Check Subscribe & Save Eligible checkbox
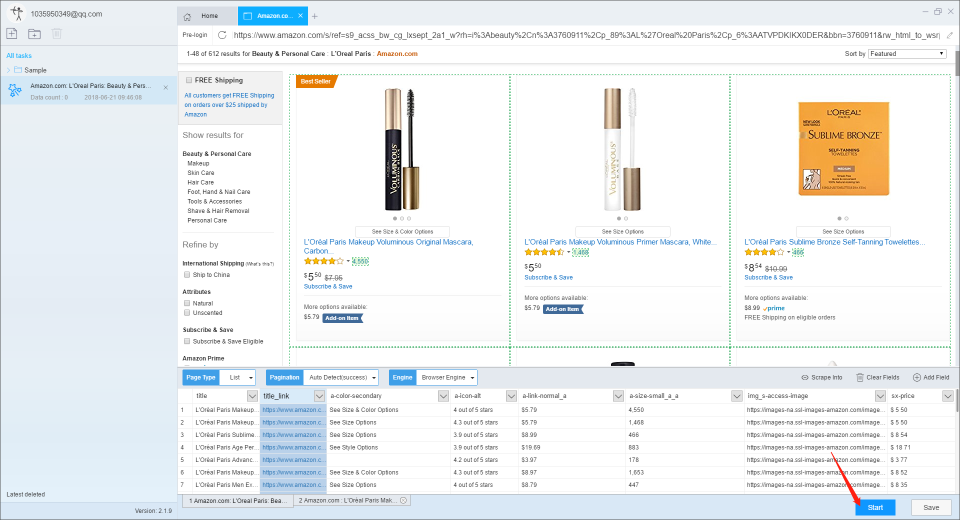The width and height of the screenshot is (960, 520). (187, 341)
